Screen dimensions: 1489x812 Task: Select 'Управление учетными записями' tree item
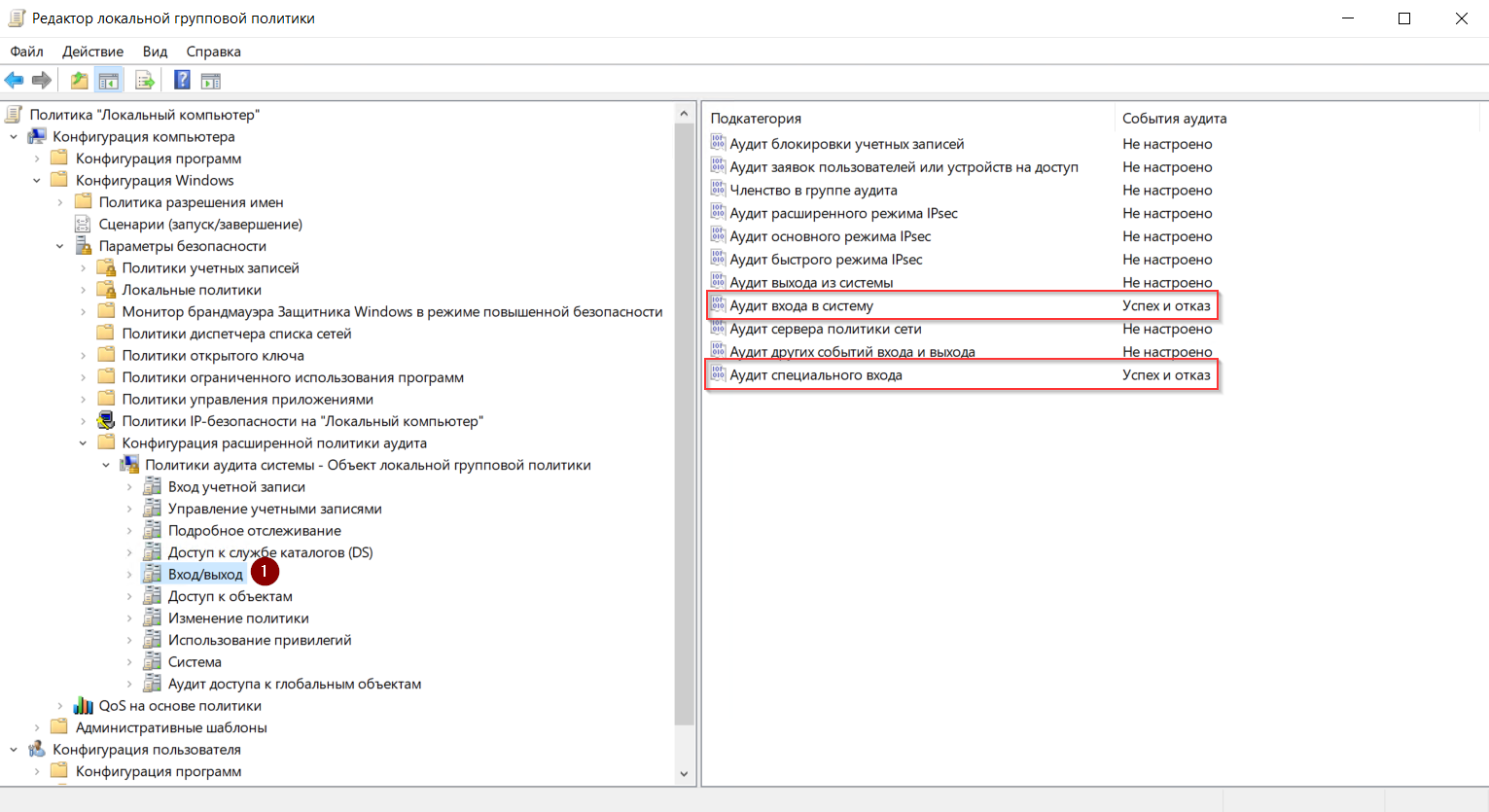tap(274, 509)
